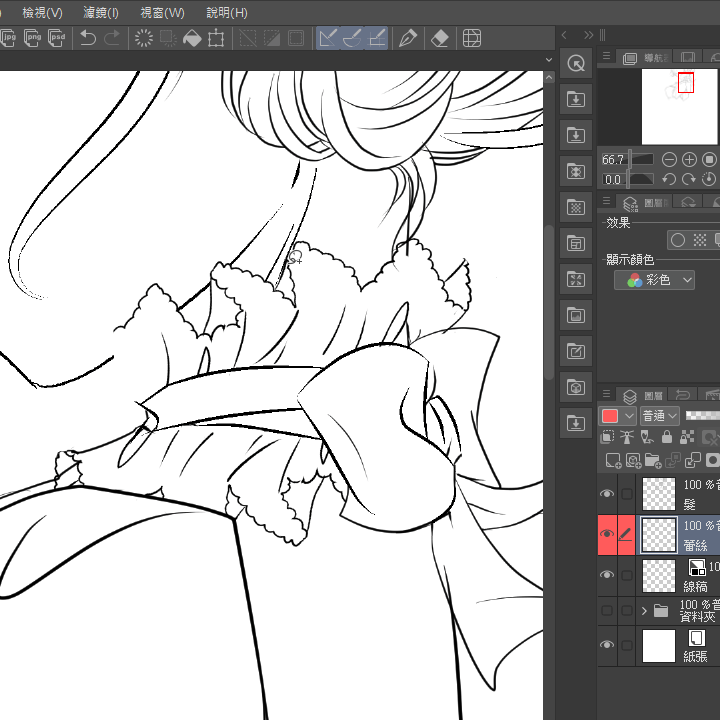Click the show selection border icon
The height and width of the screenshot is (720, 720).
click(296, 38)
